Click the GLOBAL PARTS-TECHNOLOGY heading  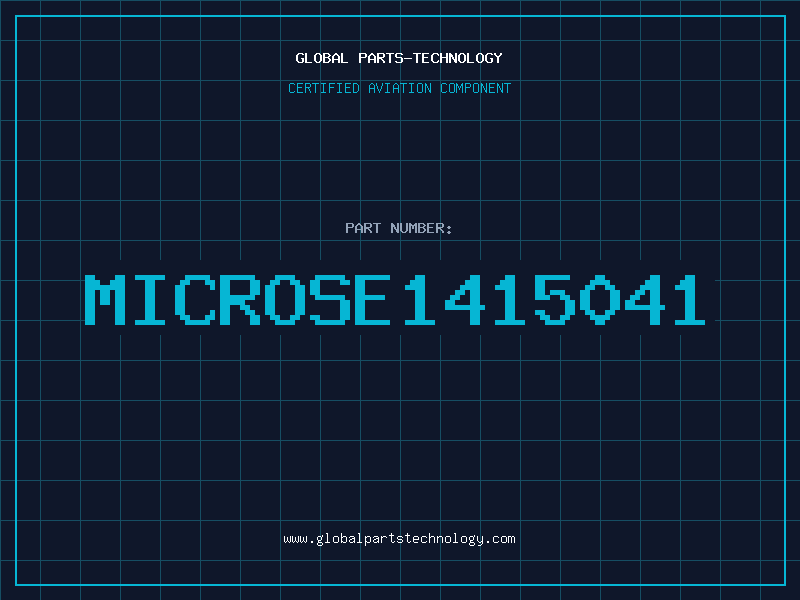(x=399, y=58)
